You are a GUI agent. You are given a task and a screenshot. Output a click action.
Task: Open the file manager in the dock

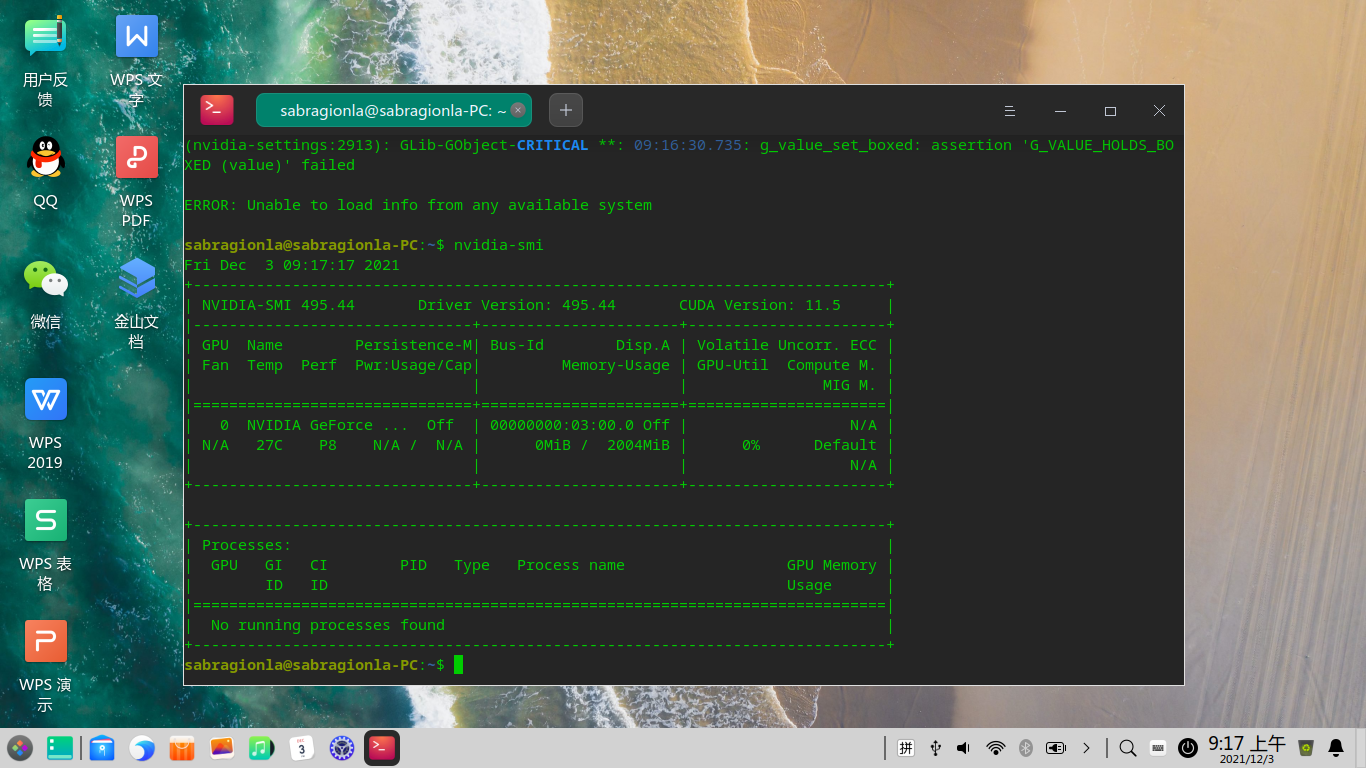[x=102, y=748]
